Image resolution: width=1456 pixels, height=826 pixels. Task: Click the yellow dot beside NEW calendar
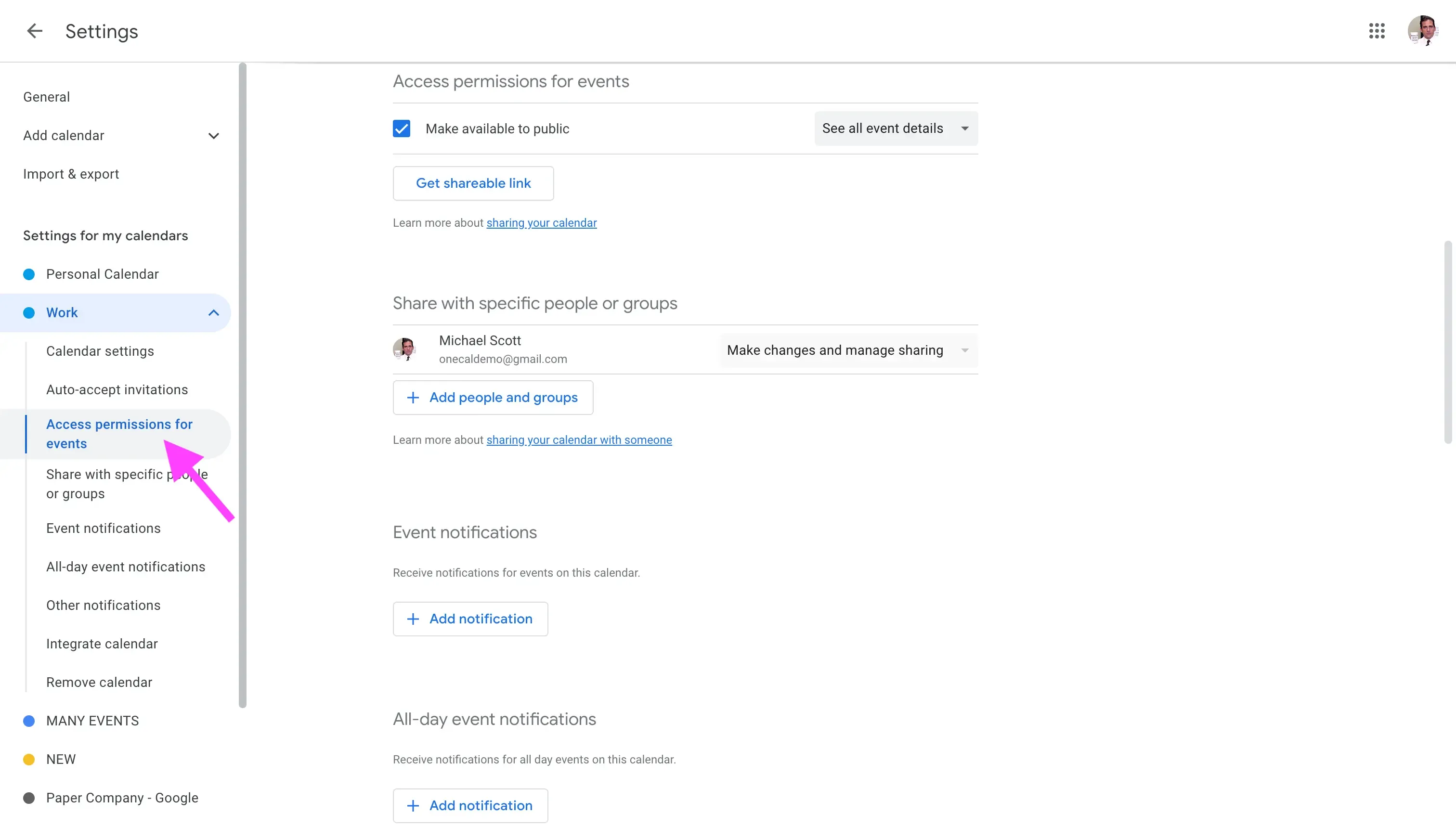click(29, 759)
